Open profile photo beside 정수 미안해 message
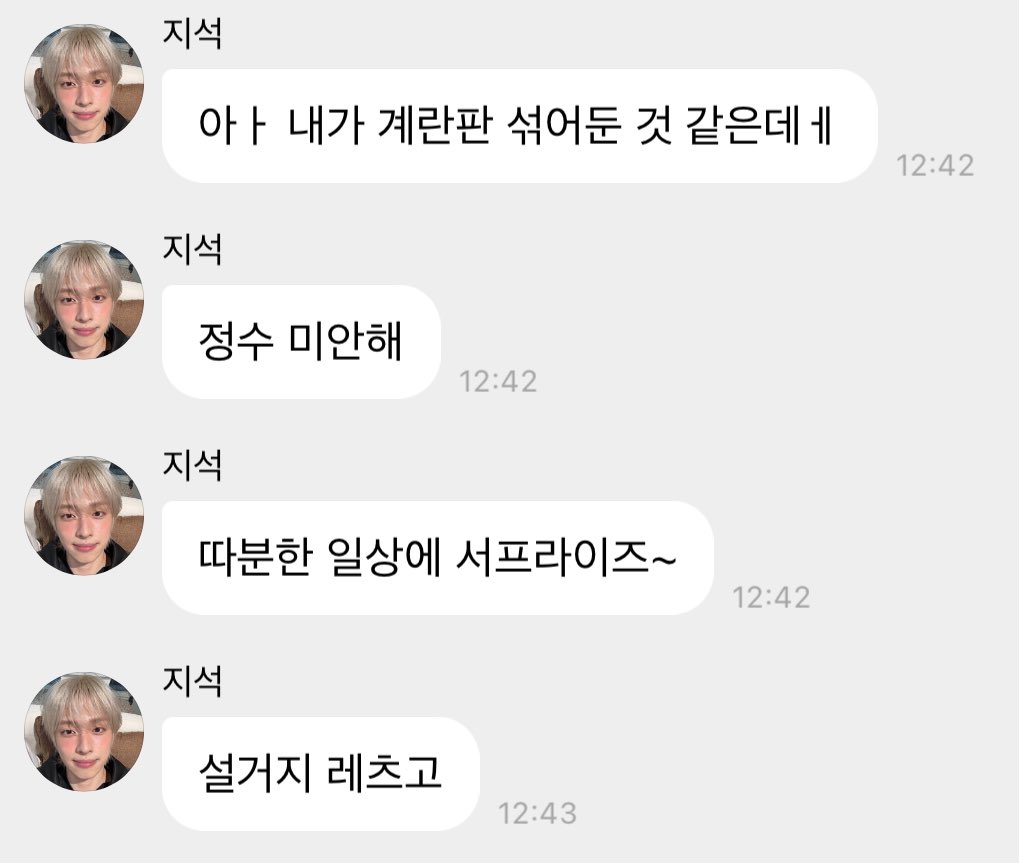Image resolution: width=1019 pixels, height=863 pixels. (84, 300)
